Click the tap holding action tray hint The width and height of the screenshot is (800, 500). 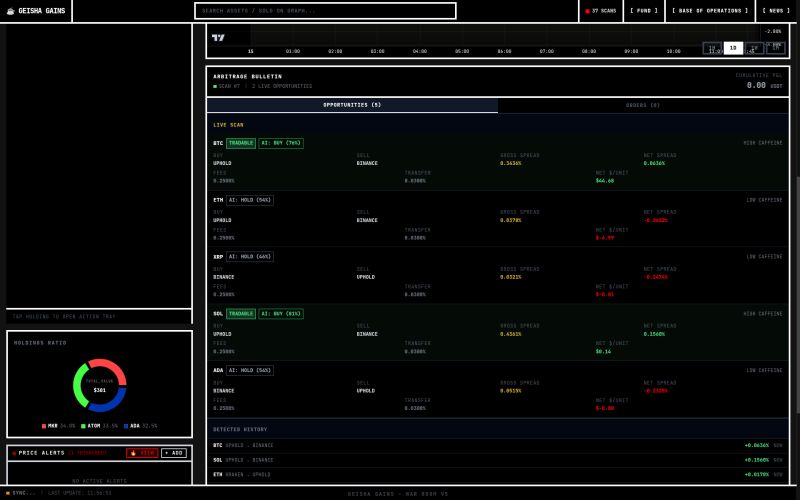64,317
